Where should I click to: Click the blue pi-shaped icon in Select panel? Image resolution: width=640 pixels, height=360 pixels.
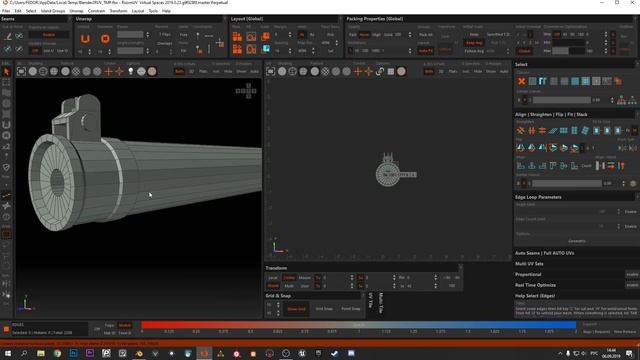click(x=542, y=81)
